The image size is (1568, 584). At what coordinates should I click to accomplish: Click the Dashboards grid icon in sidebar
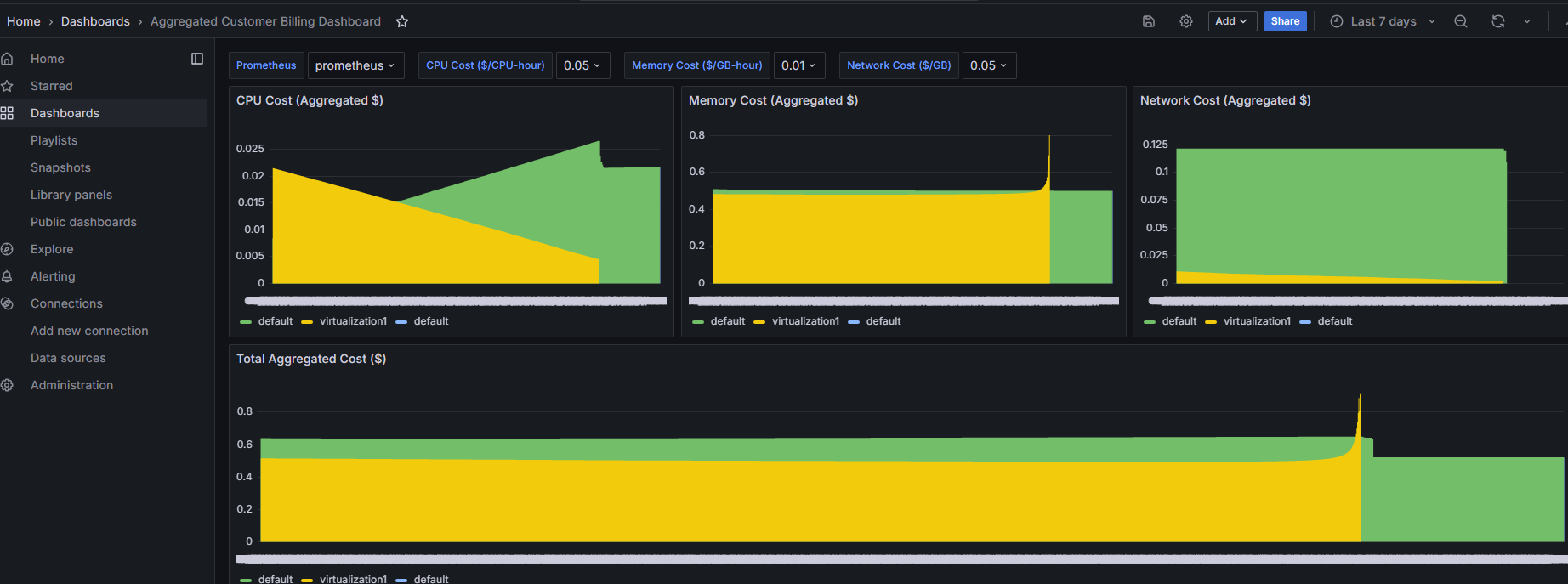[x=7, y=113]
